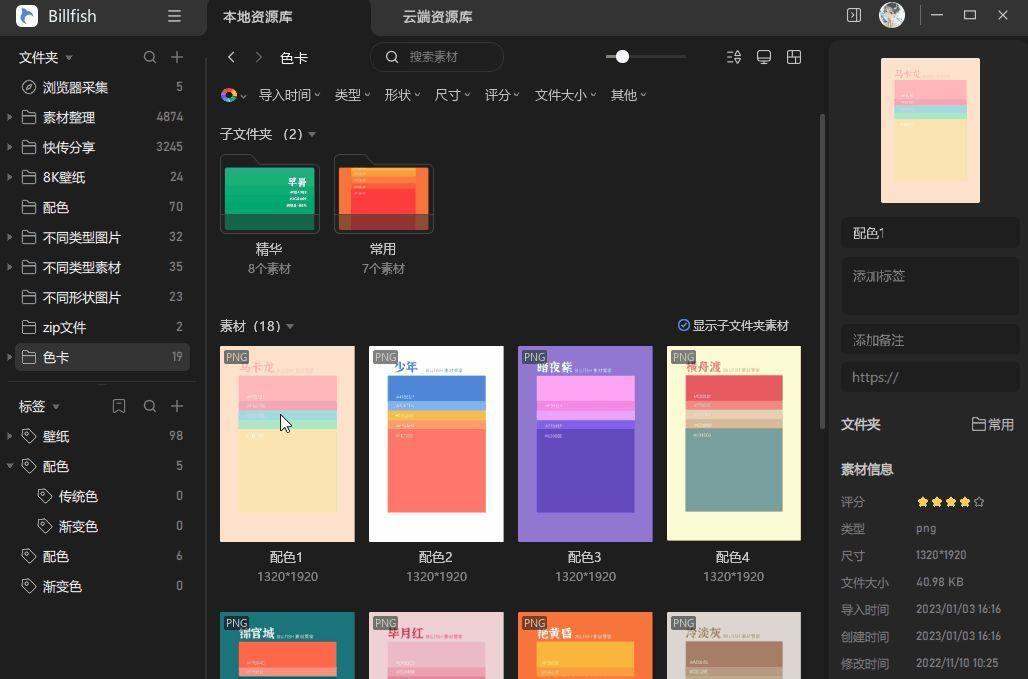Click the hamburger menu icon beside Billfish

(174, 16)
